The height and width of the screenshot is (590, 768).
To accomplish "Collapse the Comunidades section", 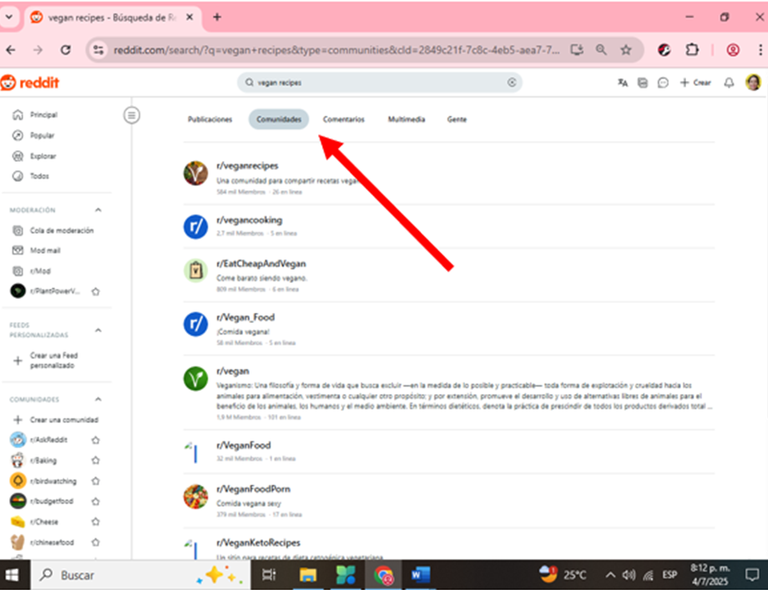I will click(98, 399).
